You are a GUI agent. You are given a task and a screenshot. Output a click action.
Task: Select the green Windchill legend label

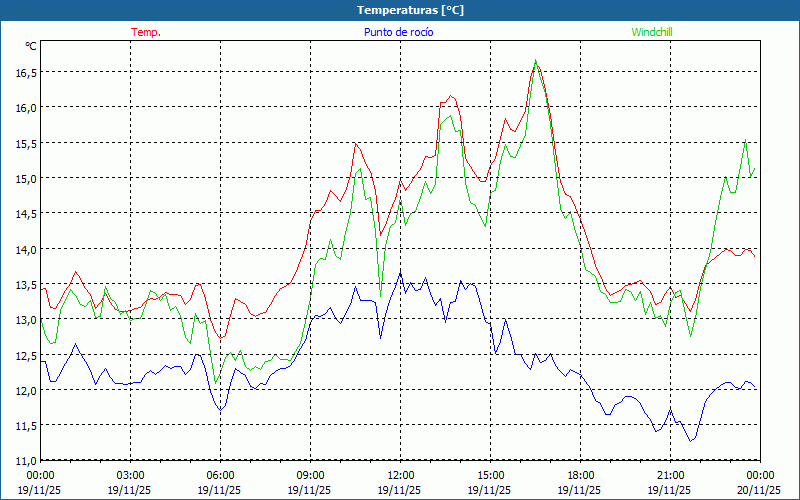651,32
